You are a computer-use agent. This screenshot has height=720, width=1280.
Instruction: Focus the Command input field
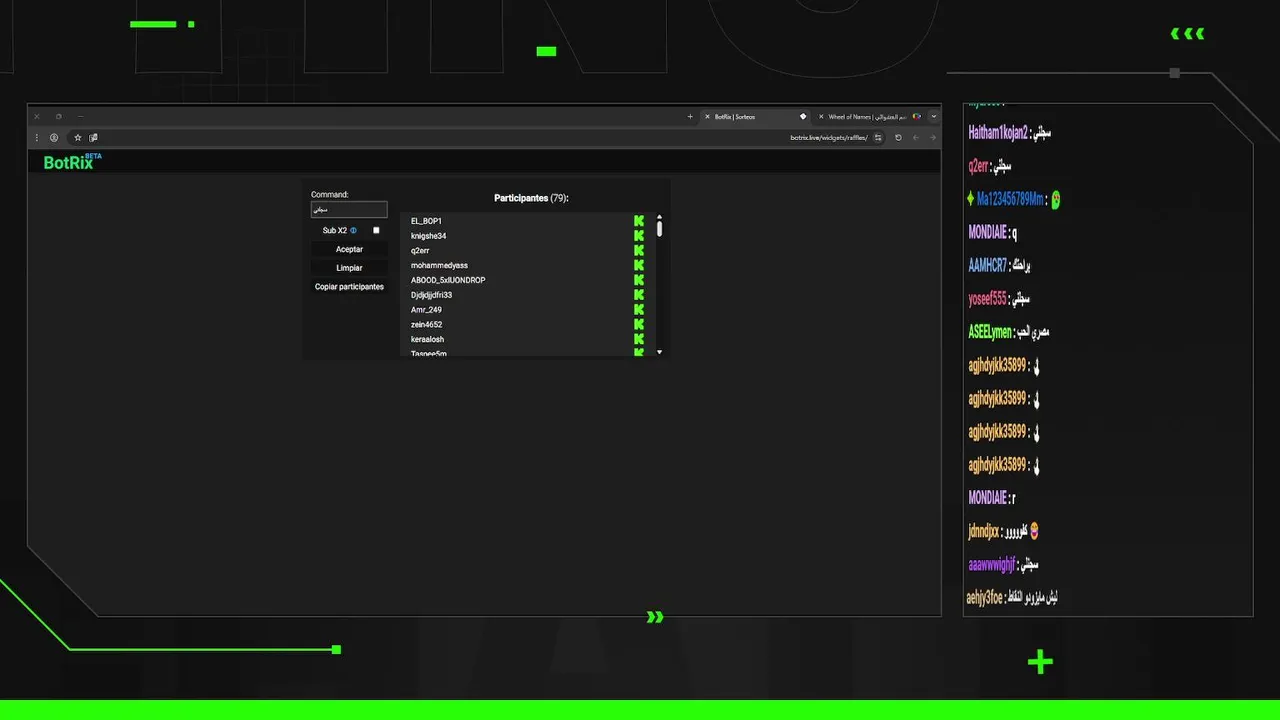pyautogui.click(x=349, y=210)
